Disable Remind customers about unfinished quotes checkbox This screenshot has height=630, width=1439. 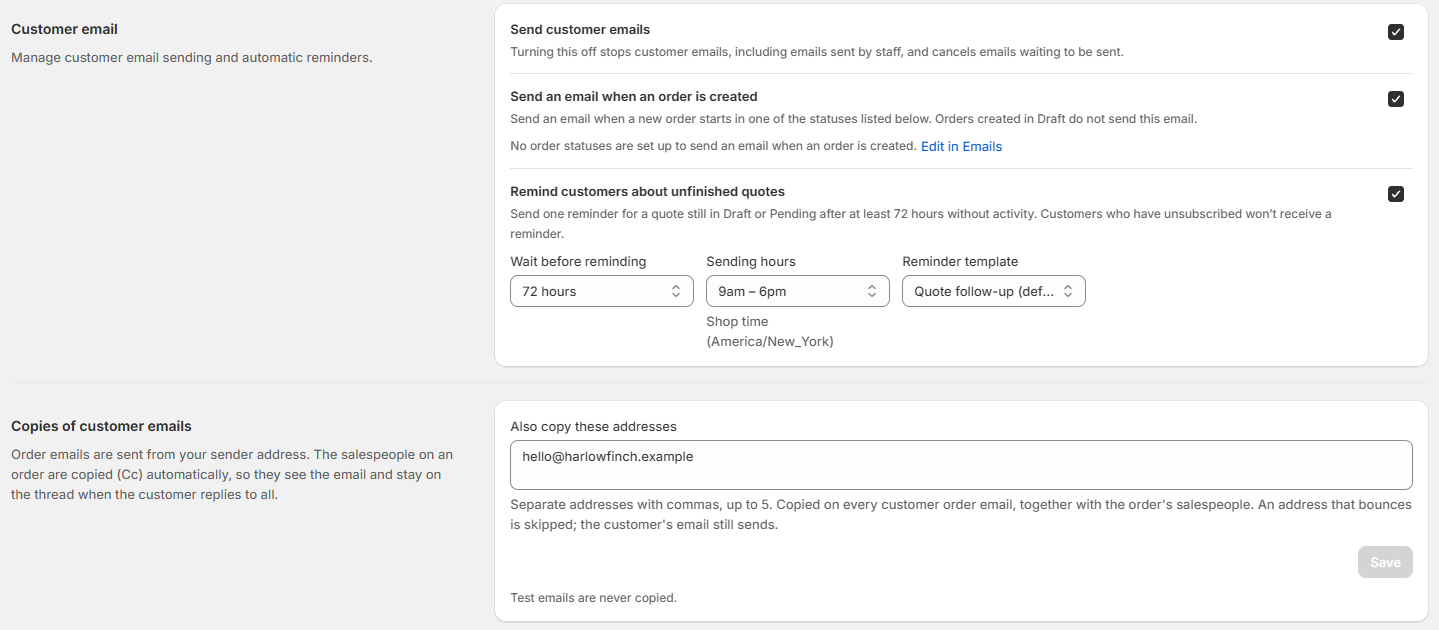pyautogui.click(x=1396, y=194)
